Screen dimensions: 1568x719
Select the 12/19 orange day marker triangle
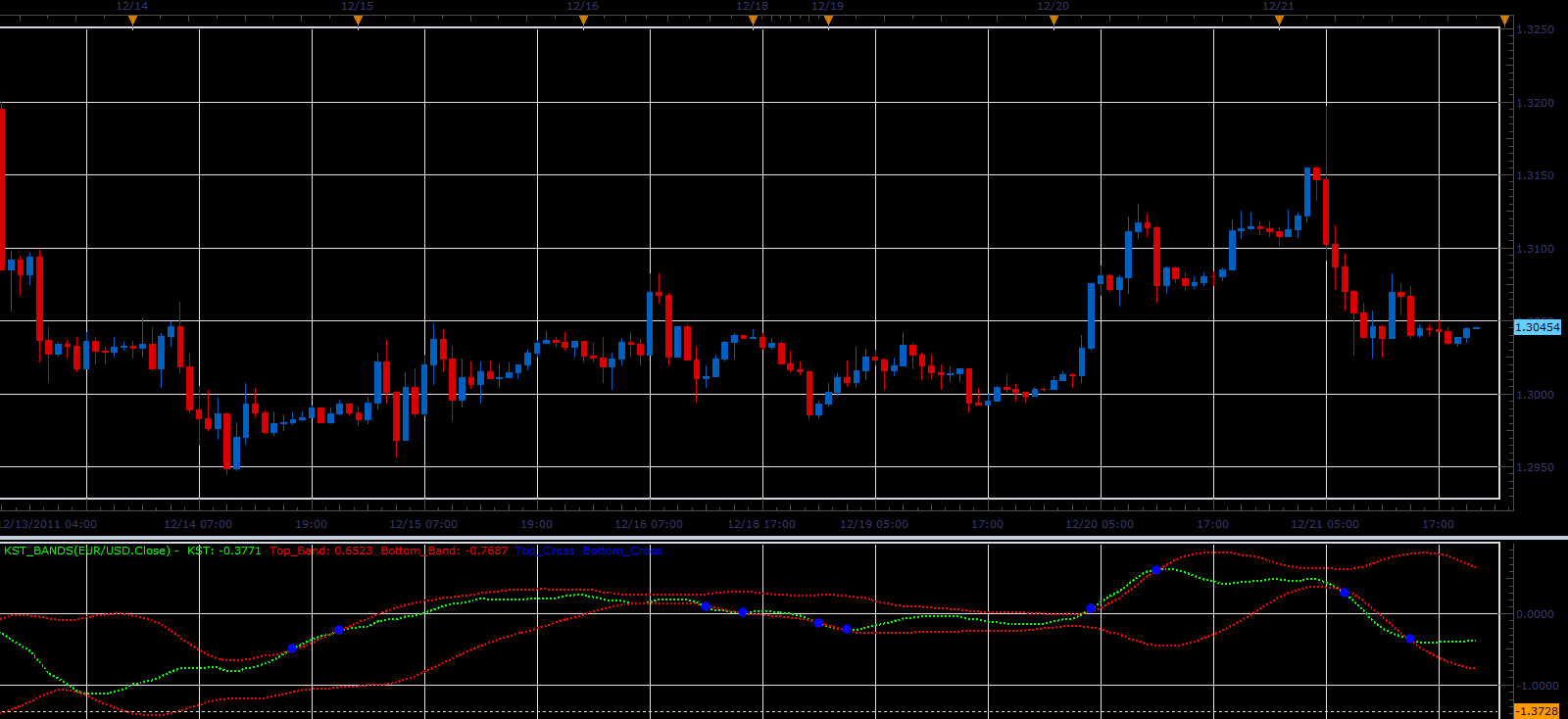pos(828,21)
